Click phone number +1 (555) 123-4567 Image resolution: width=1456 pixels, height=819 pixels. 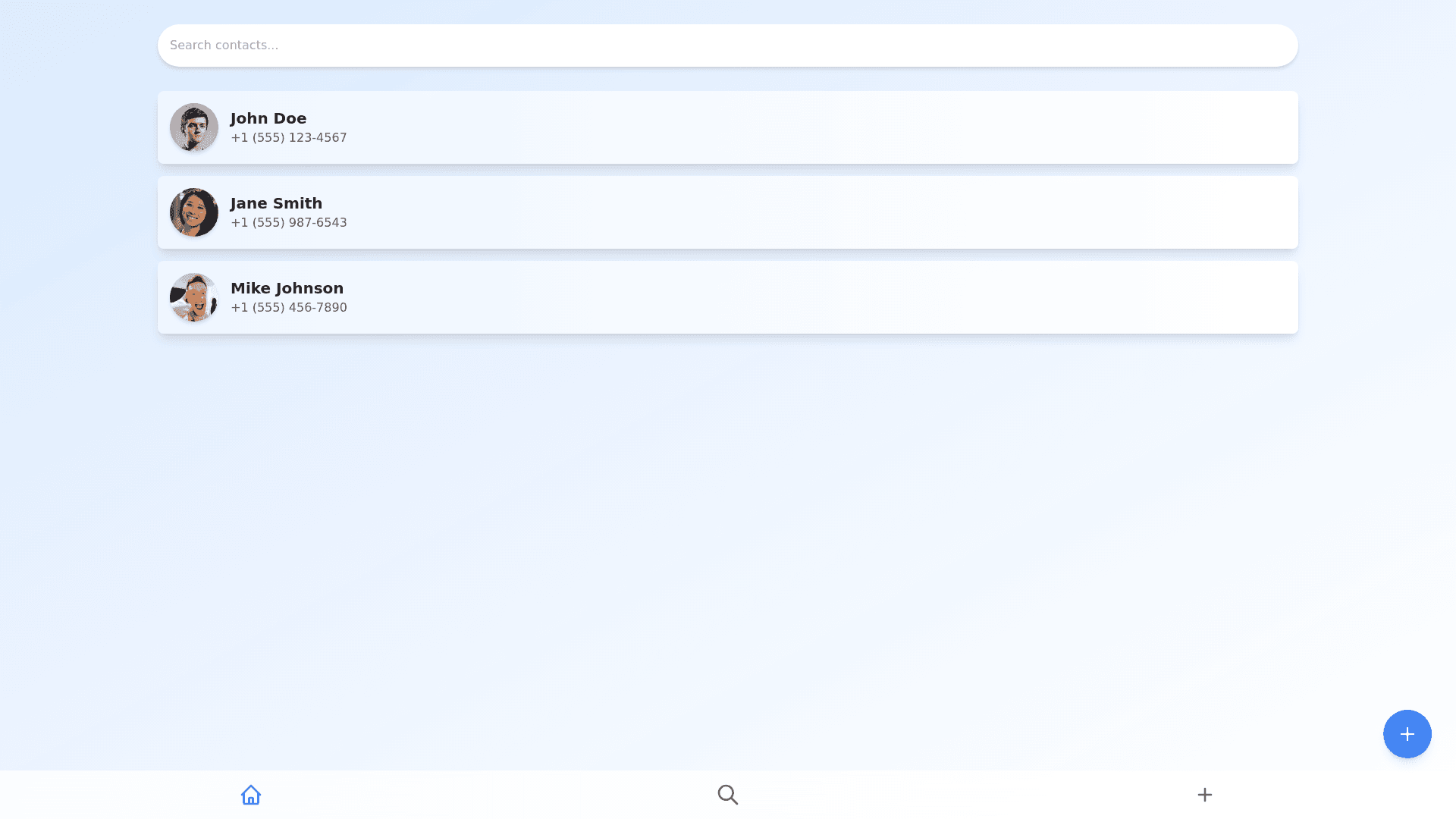tap(288, 138)
